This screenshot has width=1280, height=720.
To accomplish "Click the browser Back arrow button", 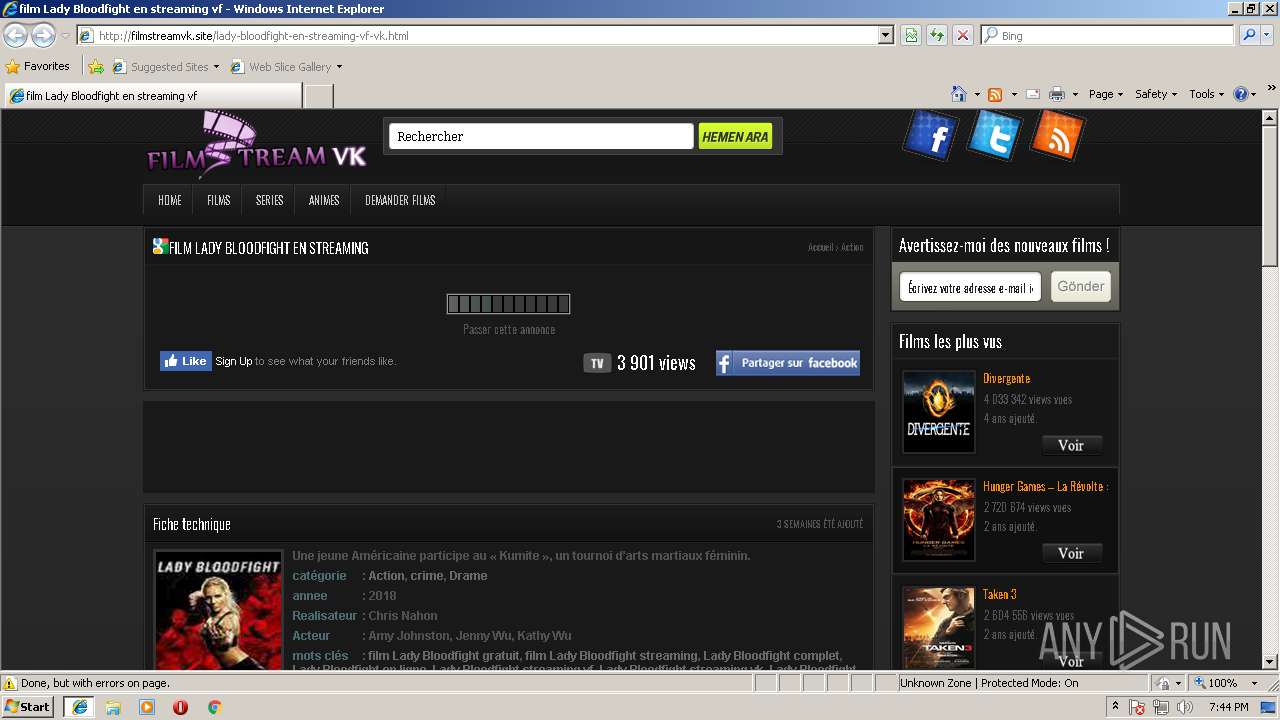I will 16,36.
